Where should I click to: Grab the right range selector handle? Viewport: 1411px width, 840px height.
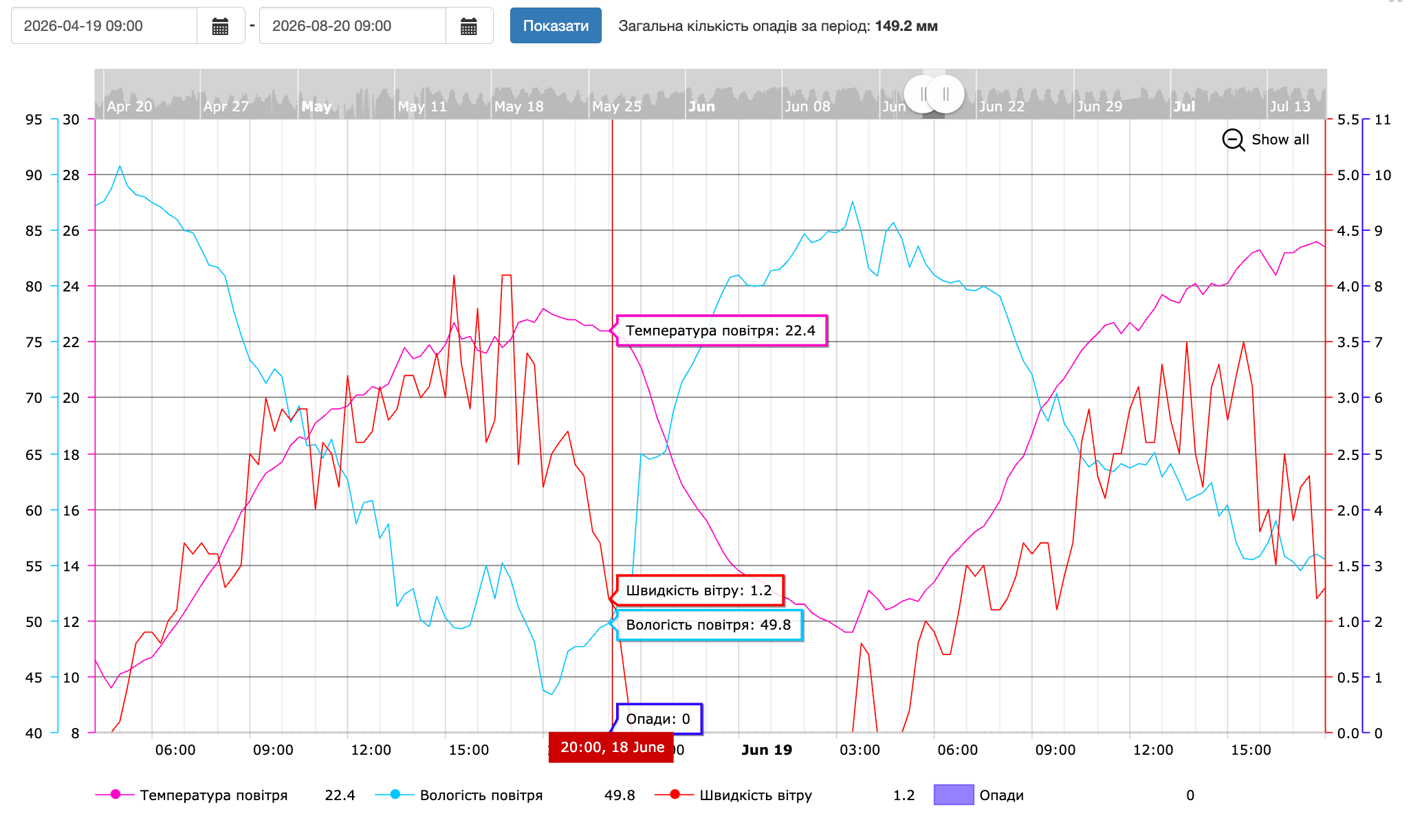tap(946, 94)
